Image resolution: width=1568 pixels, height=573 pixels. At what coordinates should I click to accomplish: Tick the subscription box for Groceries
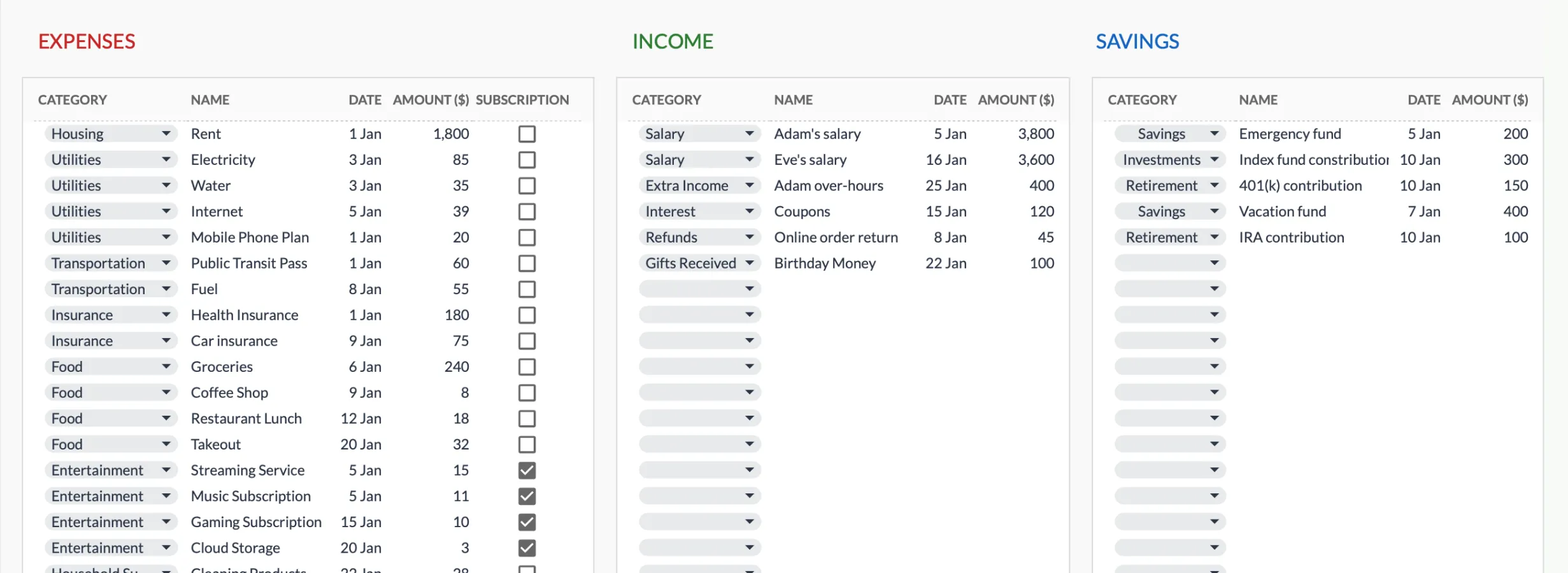[x=527, y=367]
